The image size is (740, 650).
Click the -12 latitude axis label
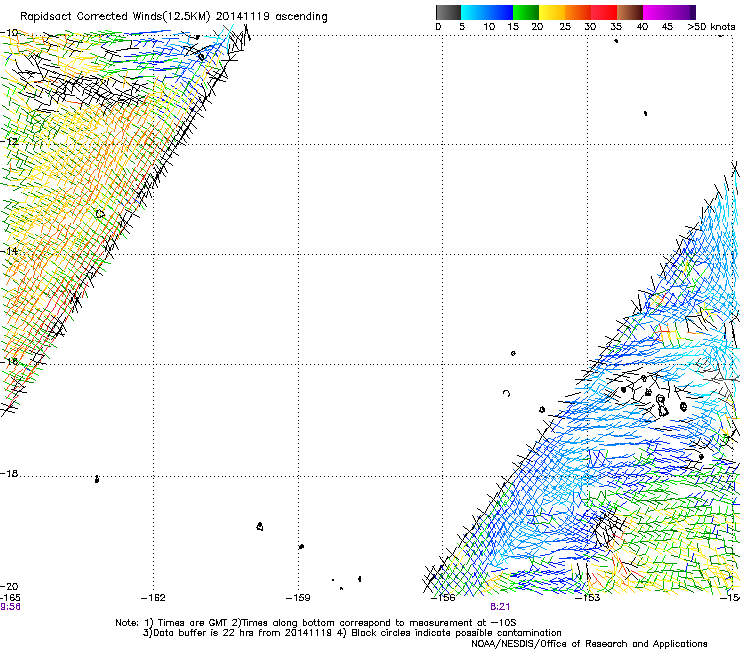click(x=9, y=141)
